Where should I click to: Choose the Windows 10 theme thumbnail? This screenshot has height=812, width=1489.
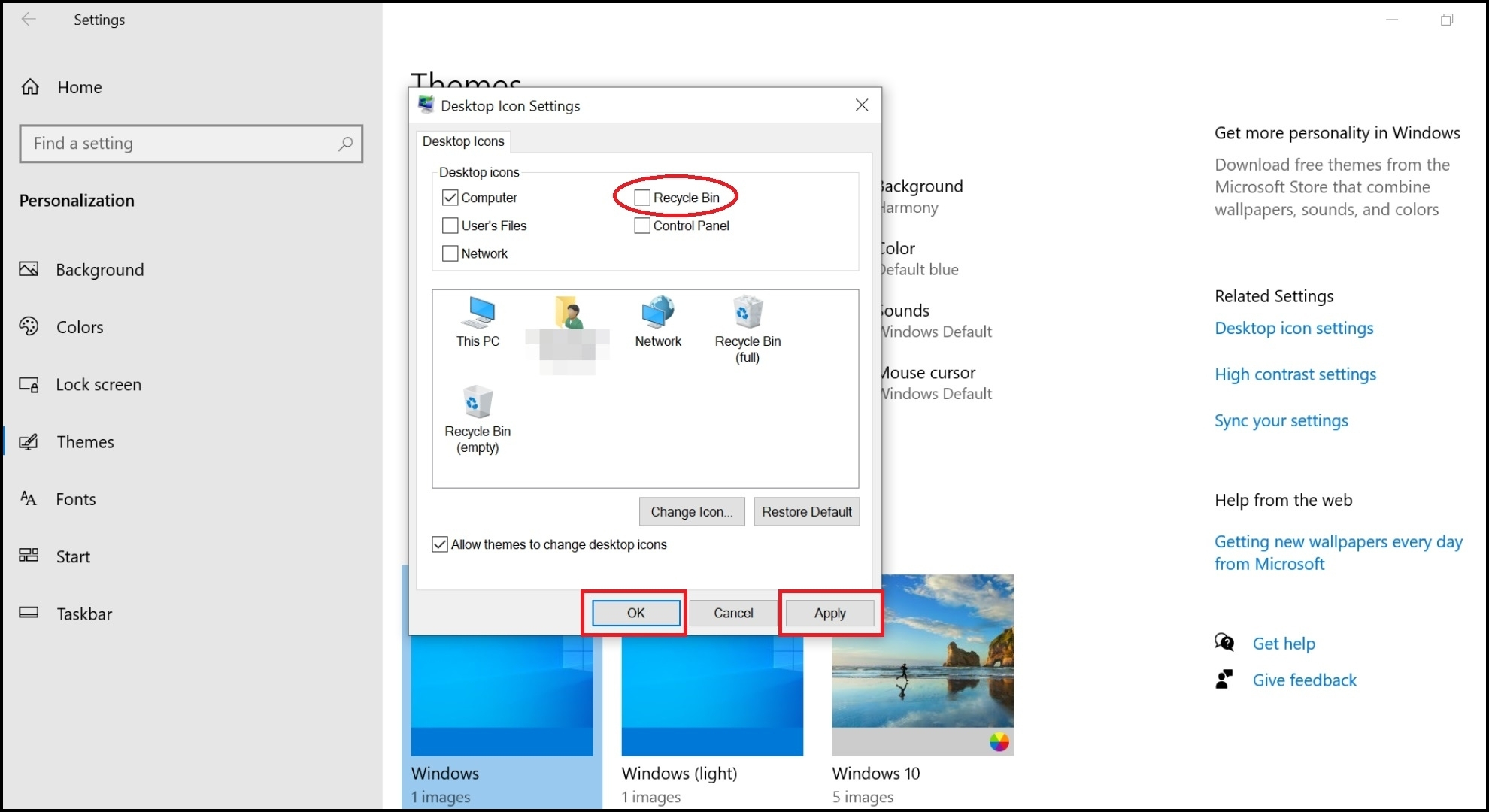point(922,665)
